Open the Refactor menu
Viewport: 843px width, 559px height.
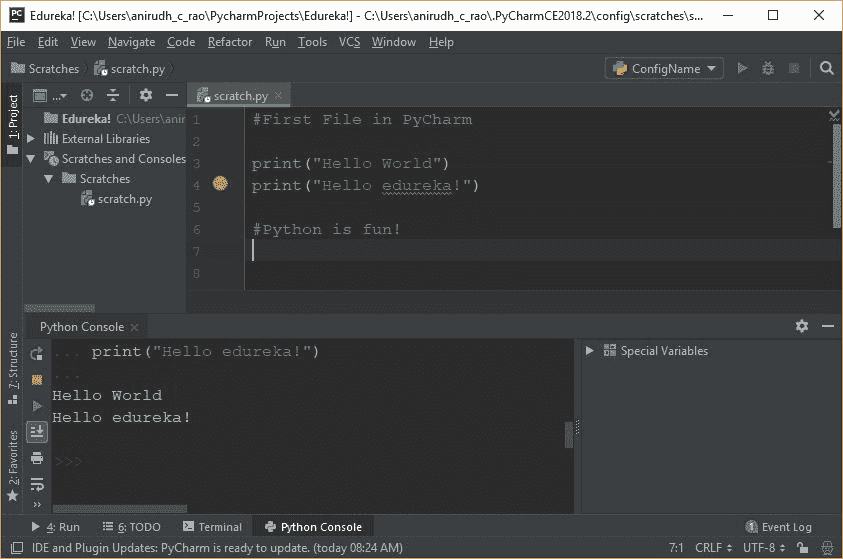[230, 42]
